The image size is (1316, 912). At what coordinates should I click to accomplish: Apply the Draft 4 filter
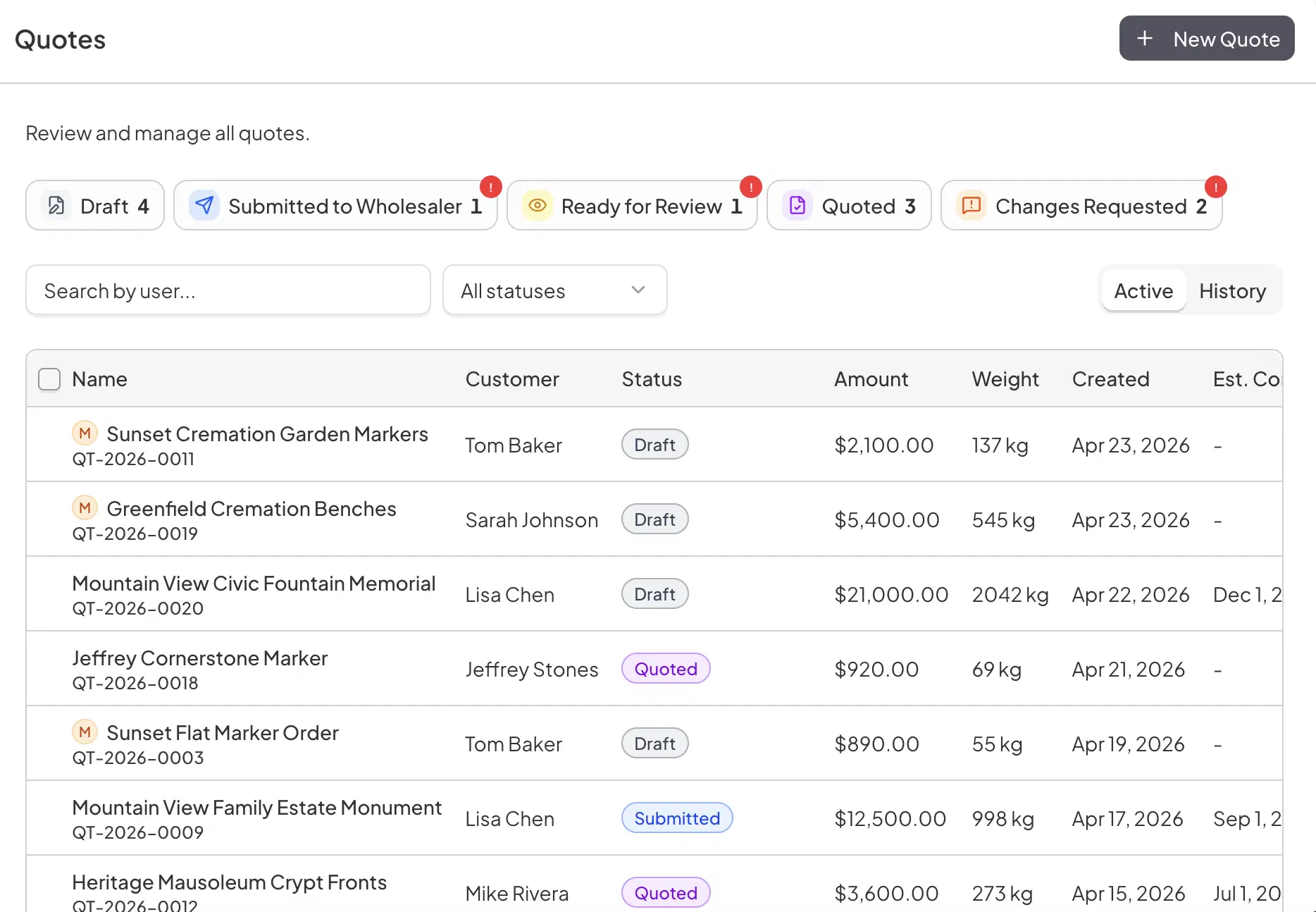(x=95, y=205)
